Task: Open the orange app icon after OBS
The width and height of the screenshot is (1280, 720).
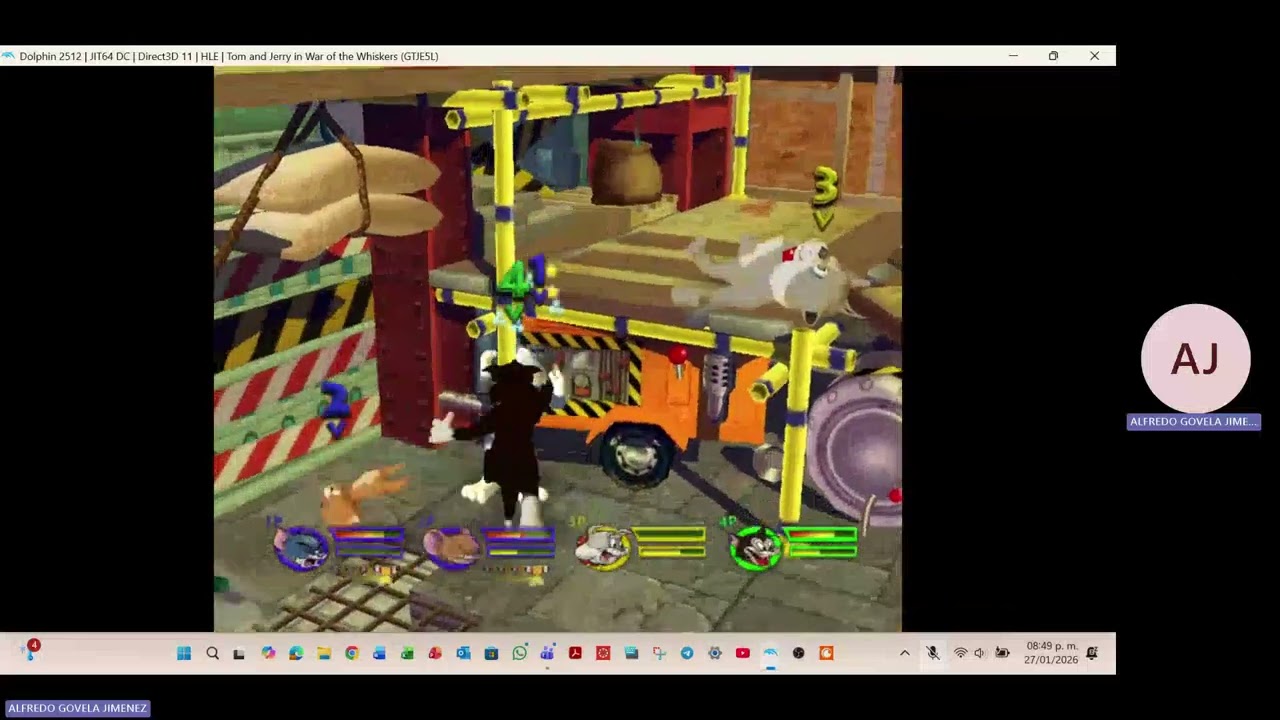Action: point(826,653)
